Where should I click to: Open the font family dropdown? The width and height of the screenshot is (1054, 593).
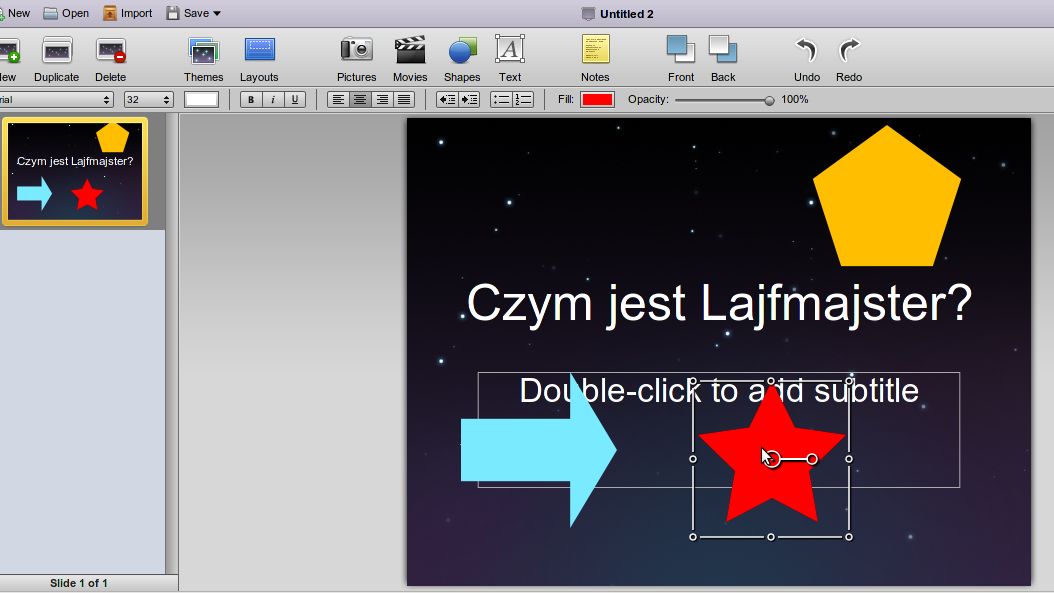click(x=55, y=99)
